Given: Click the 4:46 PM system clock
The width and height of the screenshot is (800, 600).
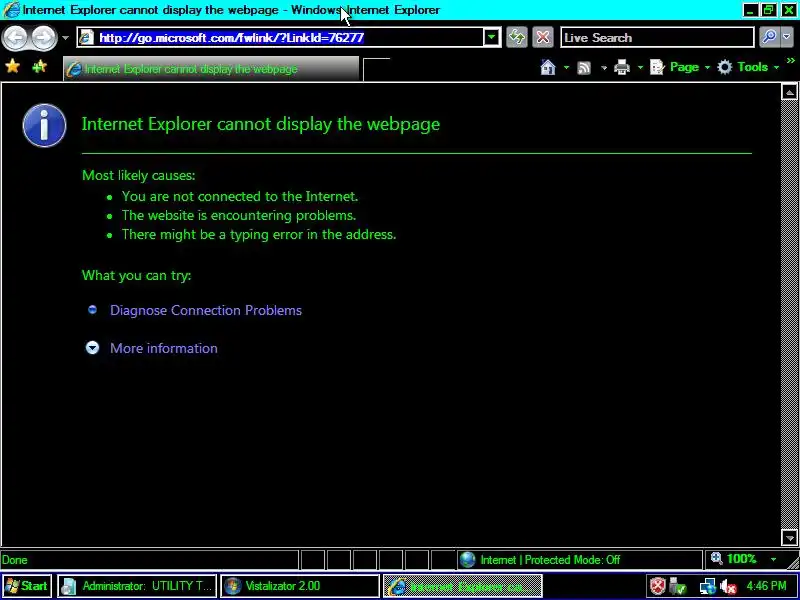Looking at the screenshot, I should 766,586.
